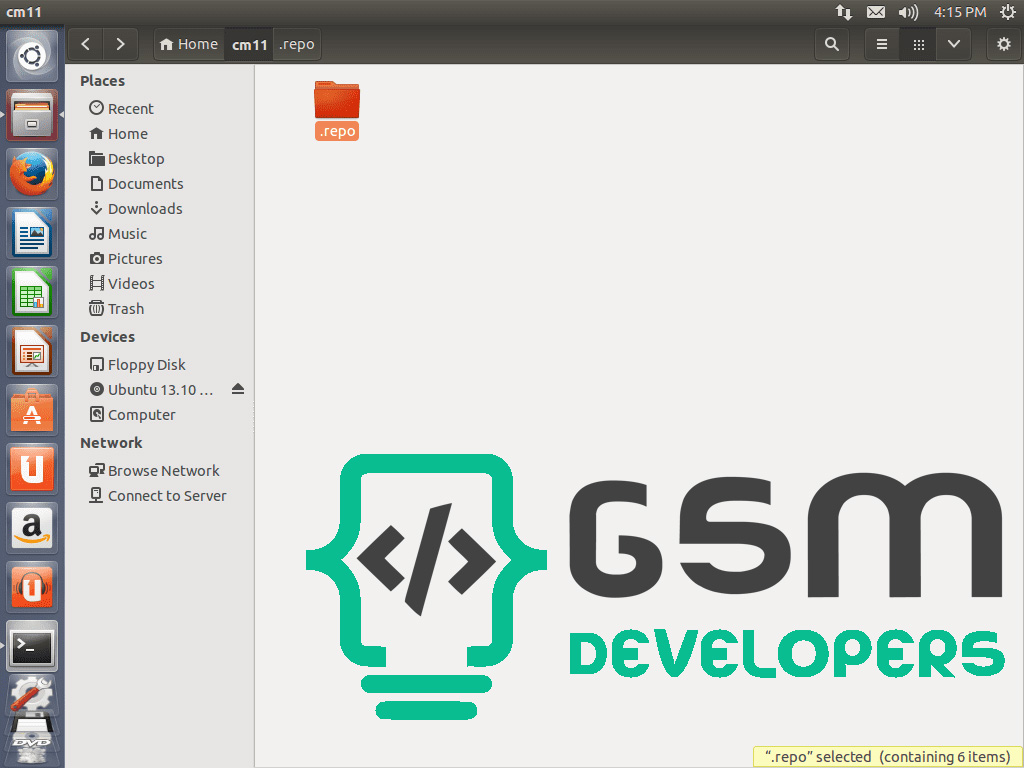Viewport: 1024px width, 768px height.
Task: Open the Ubuntu One launcher icon
Action: pyautogui.click(x=32, y=469)
